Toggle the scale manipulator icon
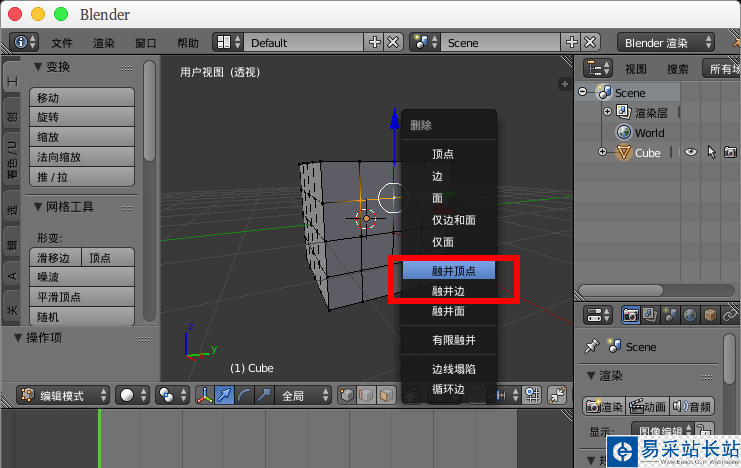This screenshot has width=741, height=468. click(x=264, y=395)
